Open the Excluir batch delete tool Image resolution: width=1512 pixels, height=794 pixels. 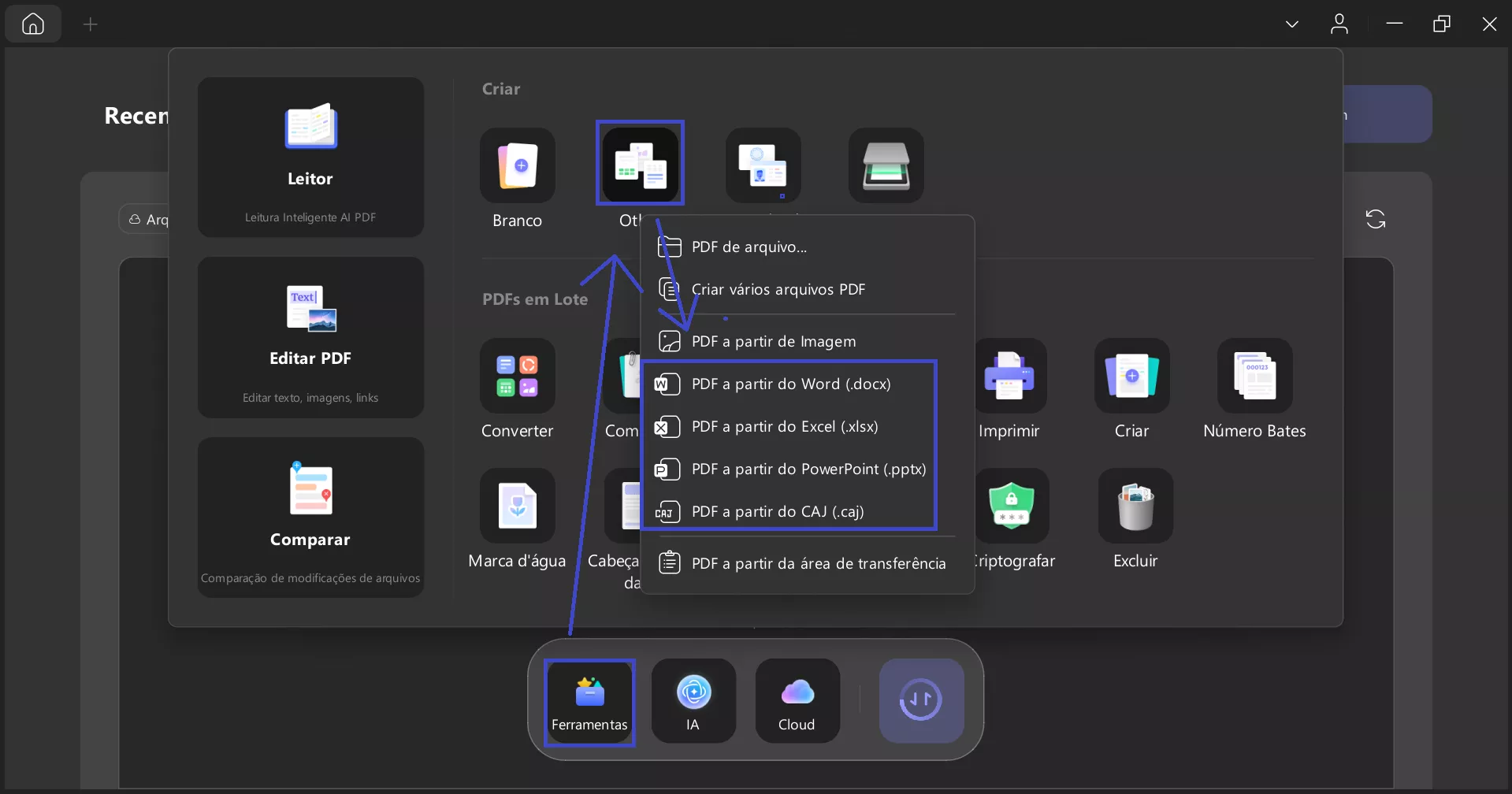1135,506
